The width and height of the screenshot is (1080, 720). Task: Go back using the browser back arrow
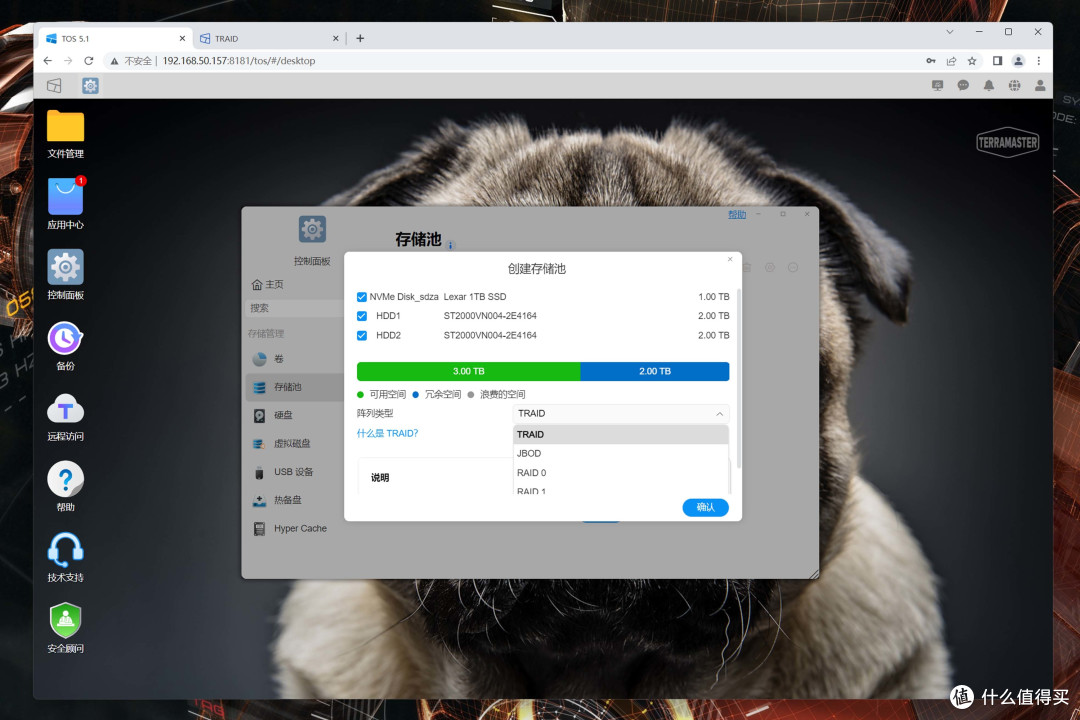point(48,61)
